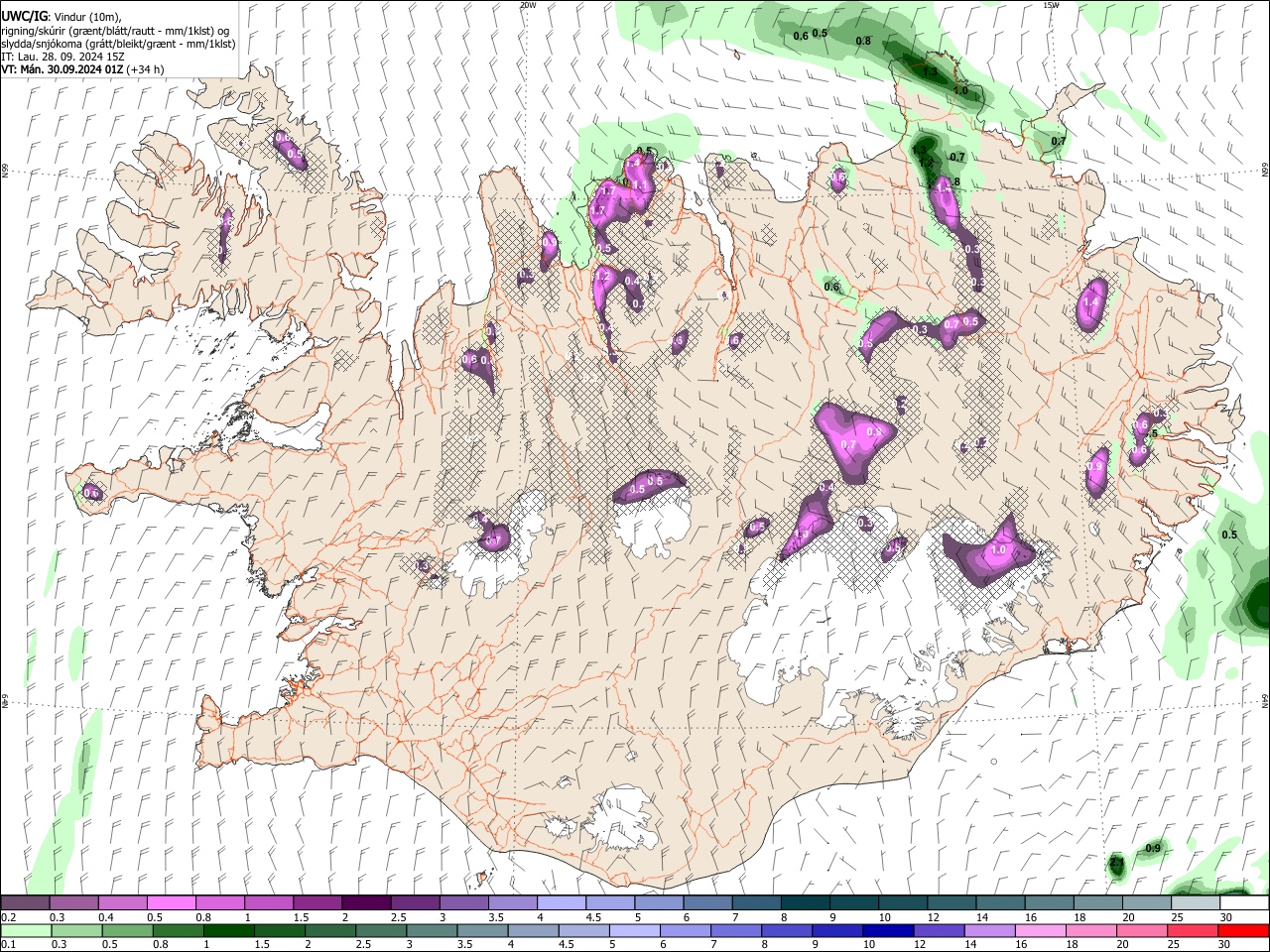Click the 2.1 value in the lower-right green cell
The height and width of the screenshot is (952, 1270).
[1116, 864]
